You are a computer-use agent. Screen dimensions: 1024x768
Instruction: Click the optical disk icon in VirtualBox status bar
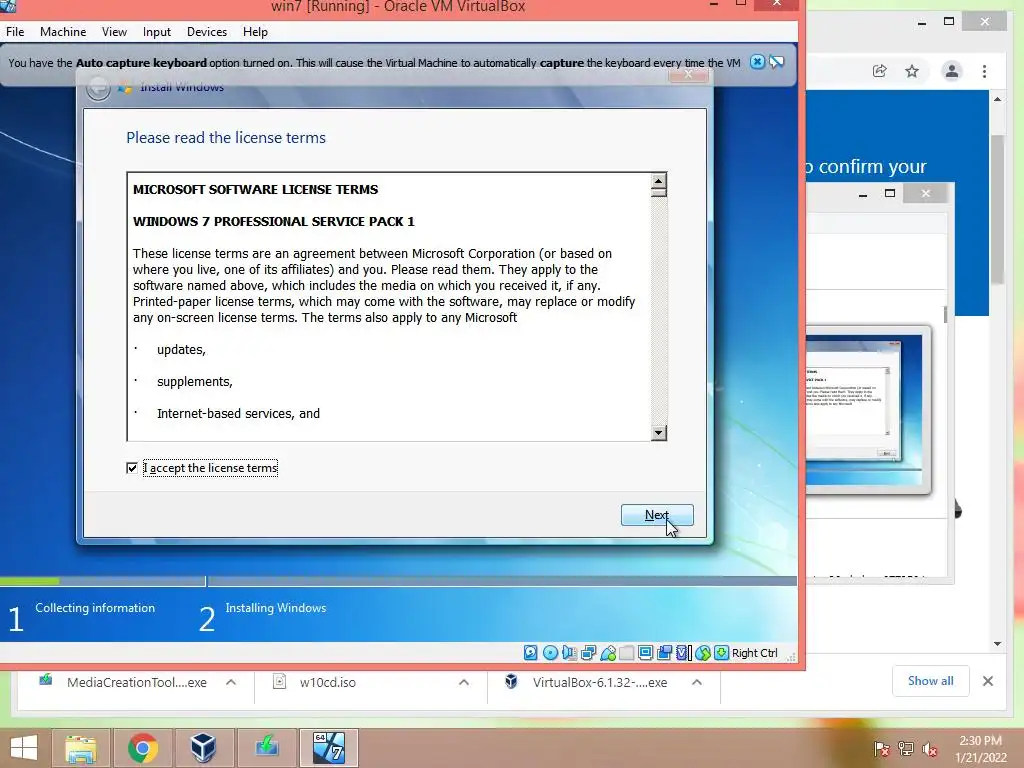[x=551, y=652]
